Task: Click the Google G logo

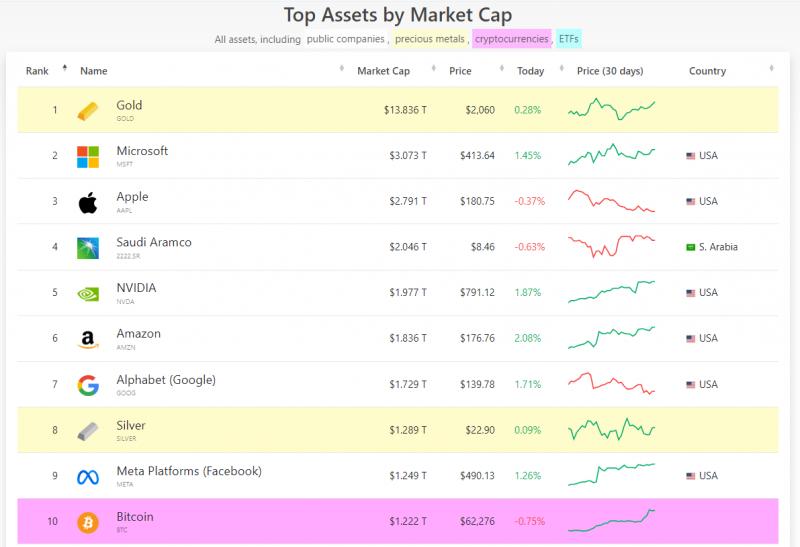Action: click(x=88, y=385)
